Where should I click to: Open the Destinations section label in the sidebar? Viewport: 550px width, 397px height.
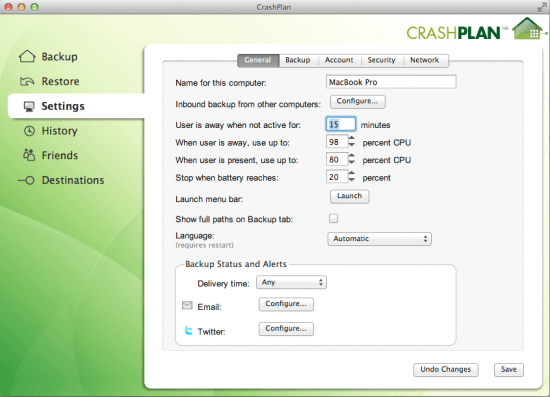coord(73,180)
